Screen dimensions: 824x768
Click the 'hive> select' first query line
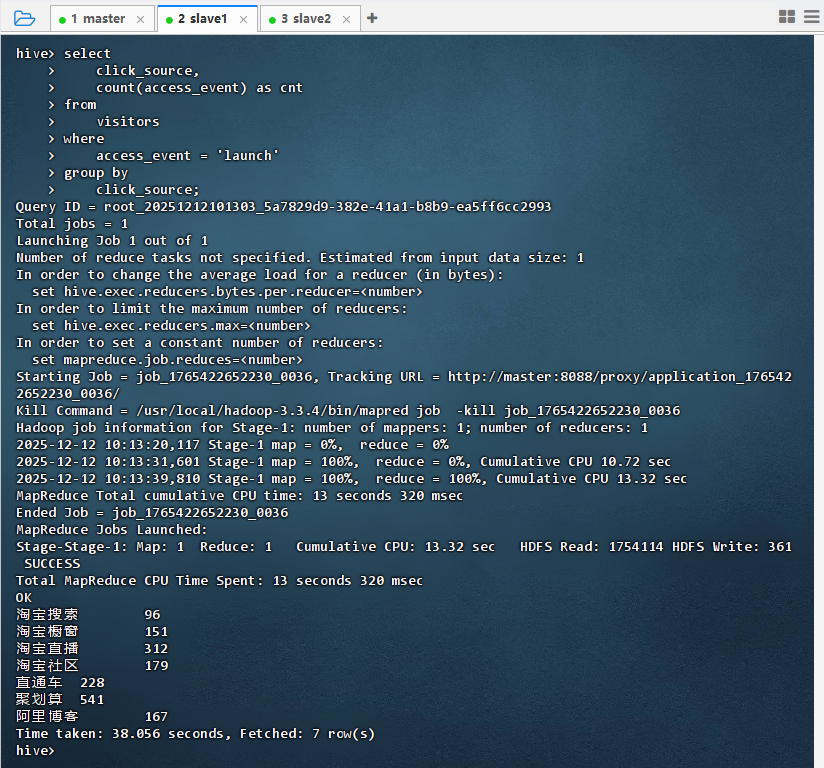64,54
